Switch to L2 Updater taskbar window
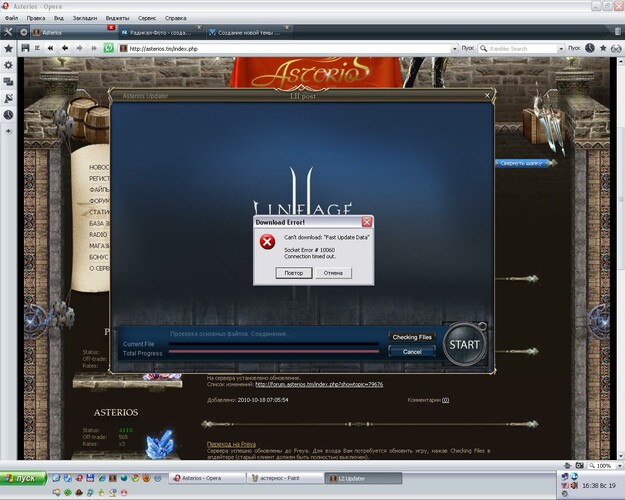The image size is (625, 500). tap(364, 478)
